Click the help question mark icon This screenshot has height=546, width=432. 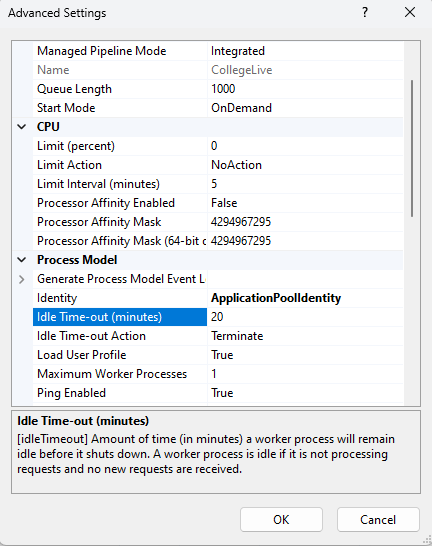coord(364,13)
